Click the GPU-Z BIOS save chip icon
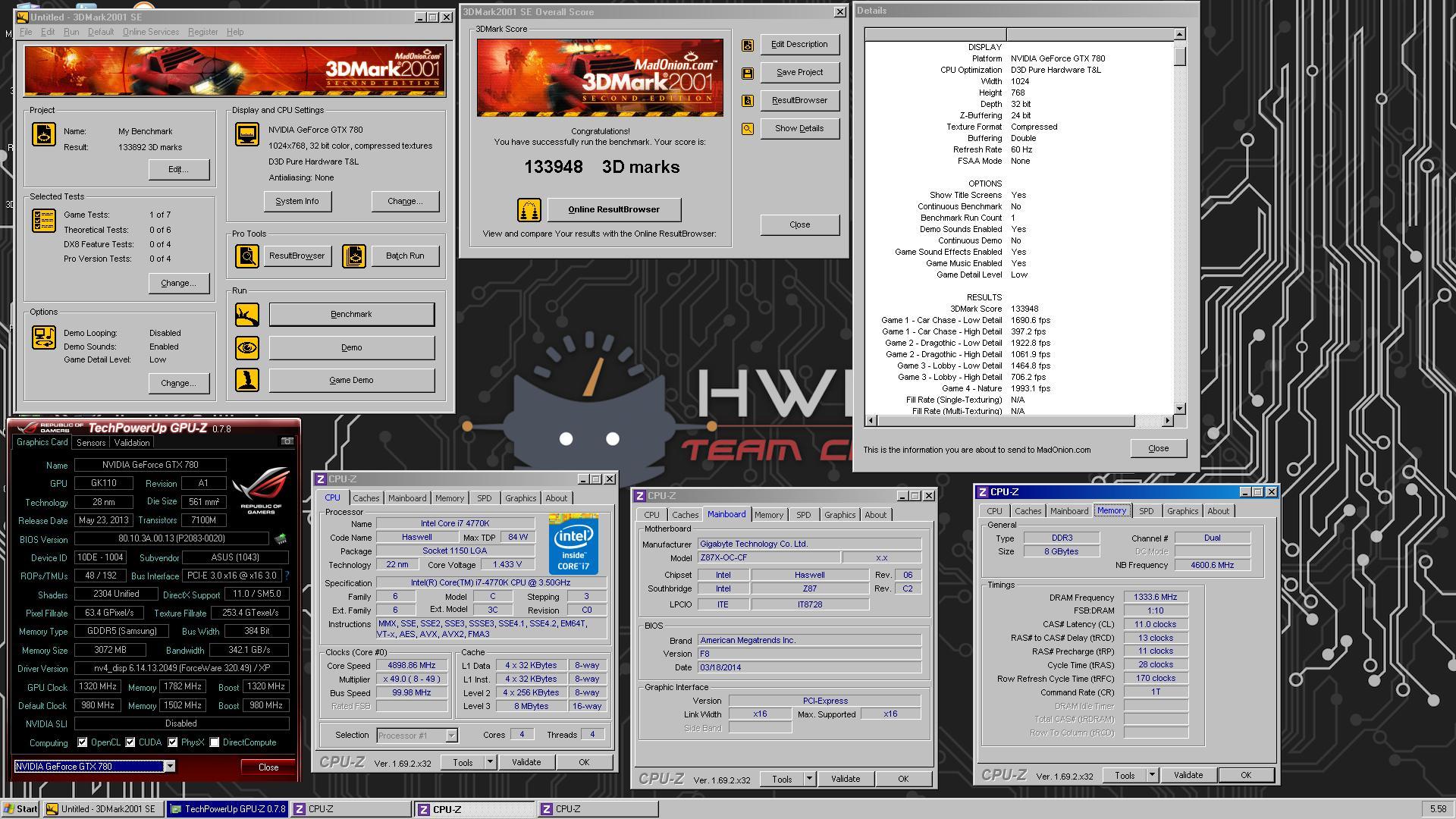This screenshot has width=1456, height=819. (x=281, y=539)
